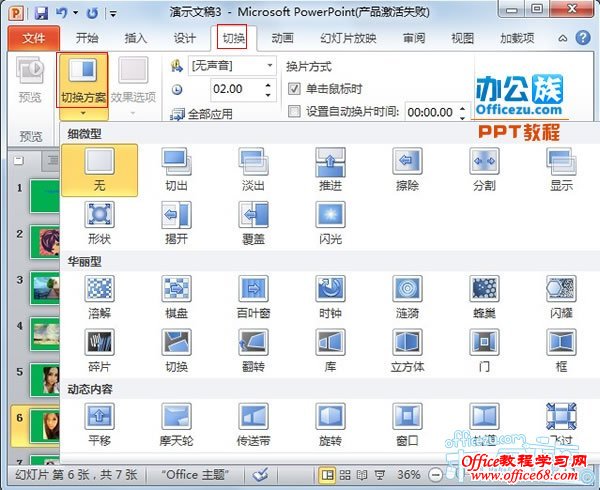
Task: Switch to the 动画 Animations tab
Action: click(x=282, y=38)
